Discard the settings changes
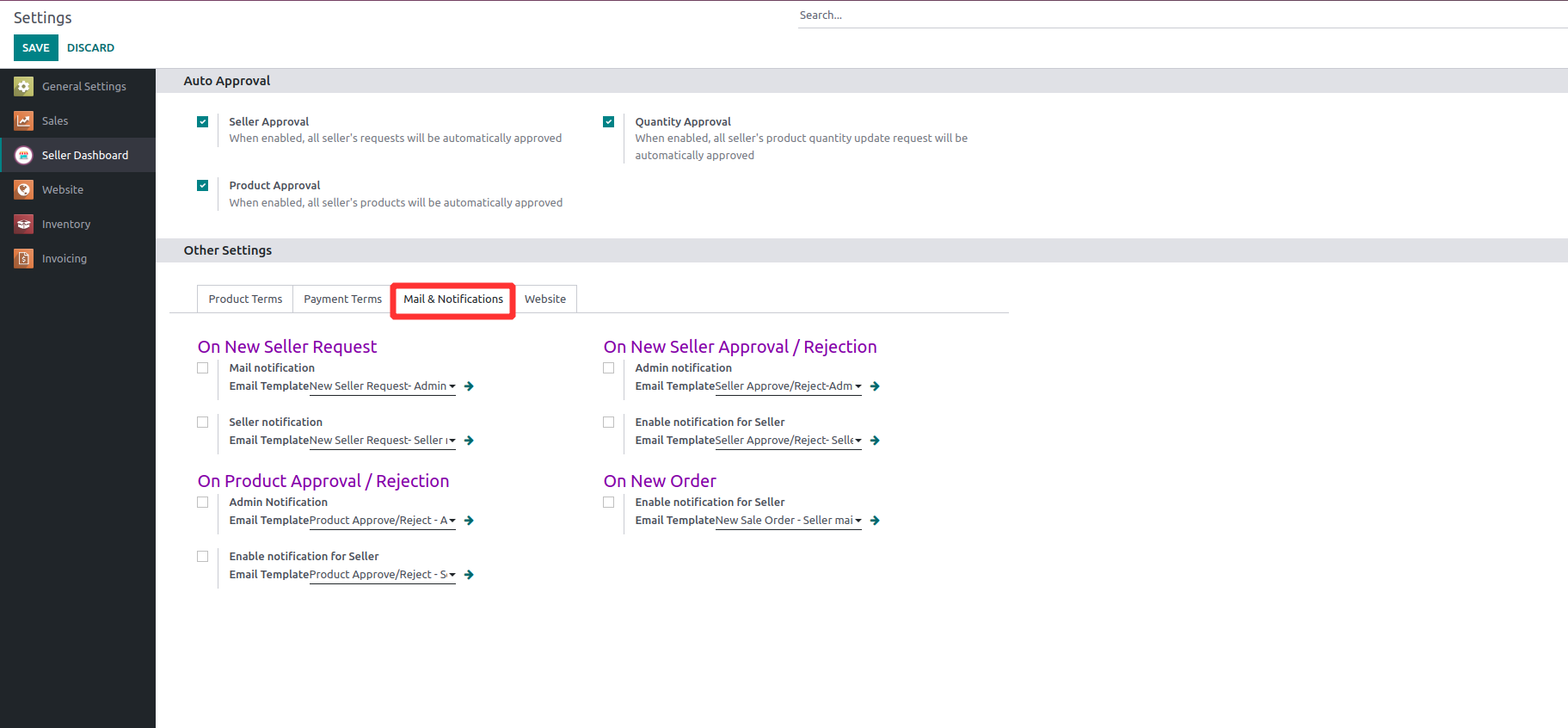This screenshot has width=1568, height=728. click(90, 48)
